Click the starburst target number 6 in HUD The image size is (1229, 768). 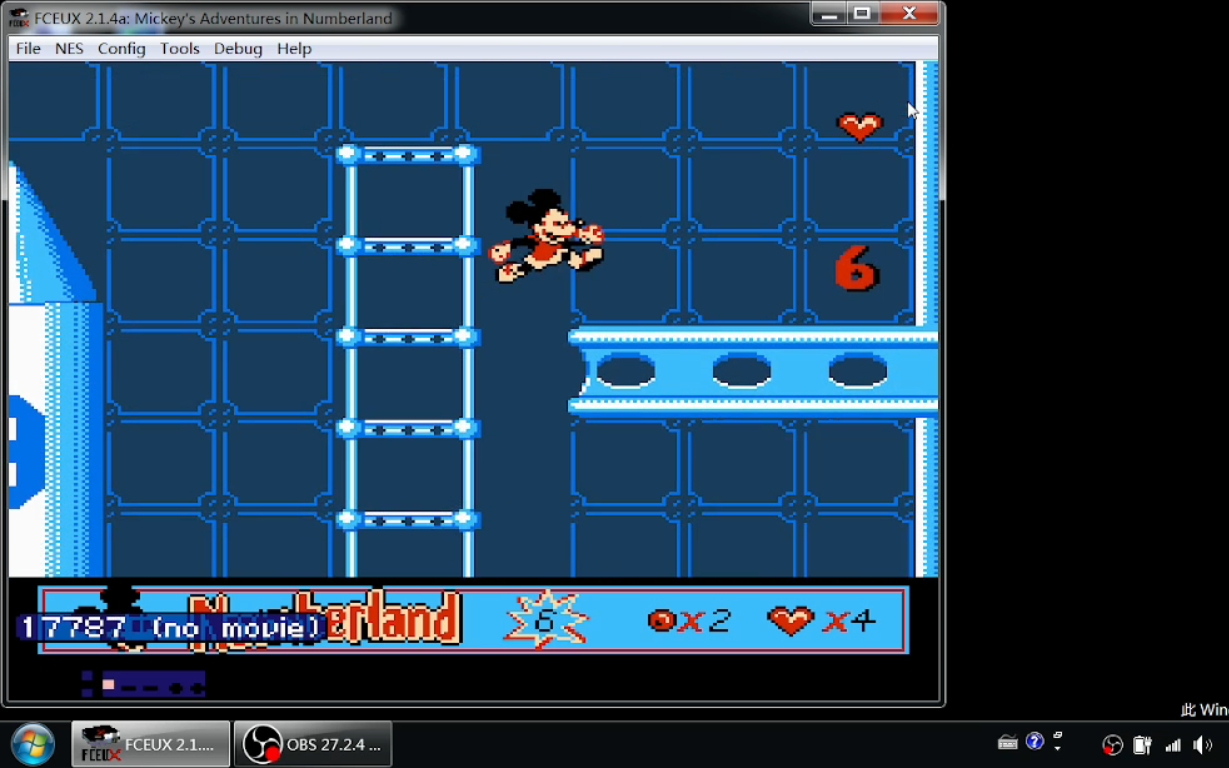(546, 620)
